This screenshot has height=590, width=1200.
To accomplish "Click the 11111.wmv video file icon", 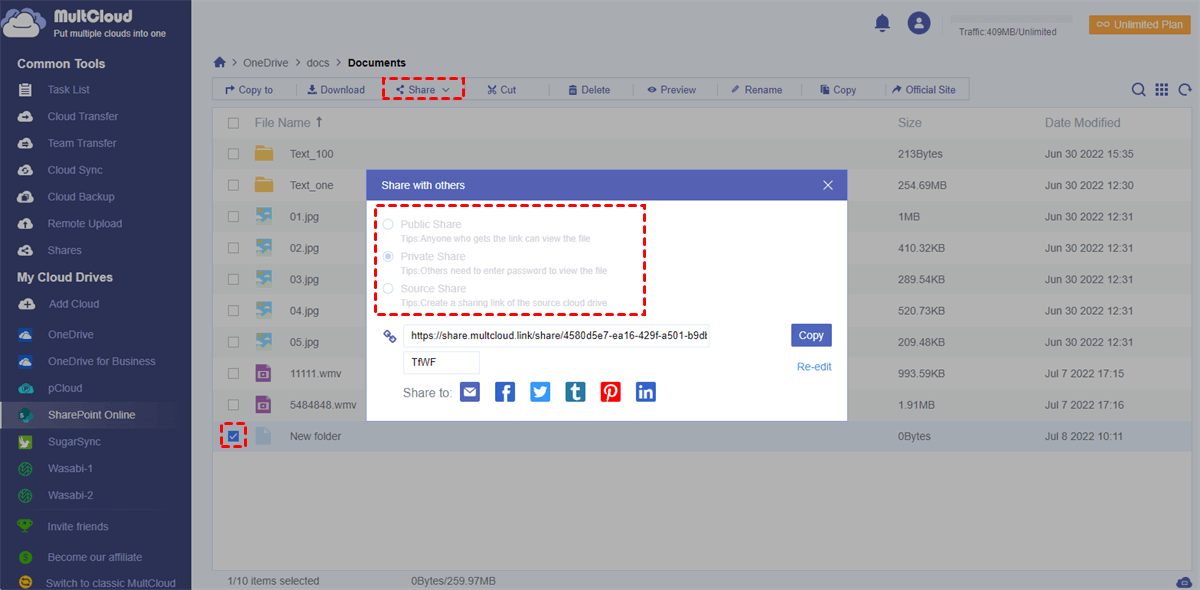I will coord(264,373).
